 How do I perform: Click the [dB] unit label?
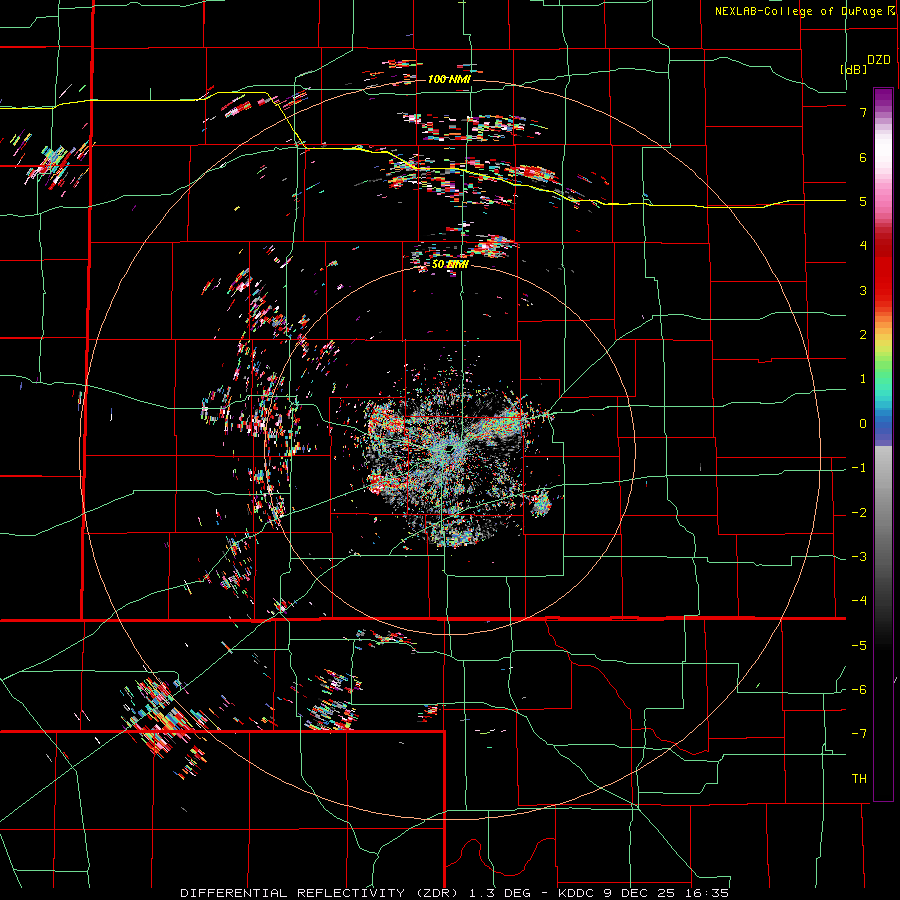click(x=853, y=69)
